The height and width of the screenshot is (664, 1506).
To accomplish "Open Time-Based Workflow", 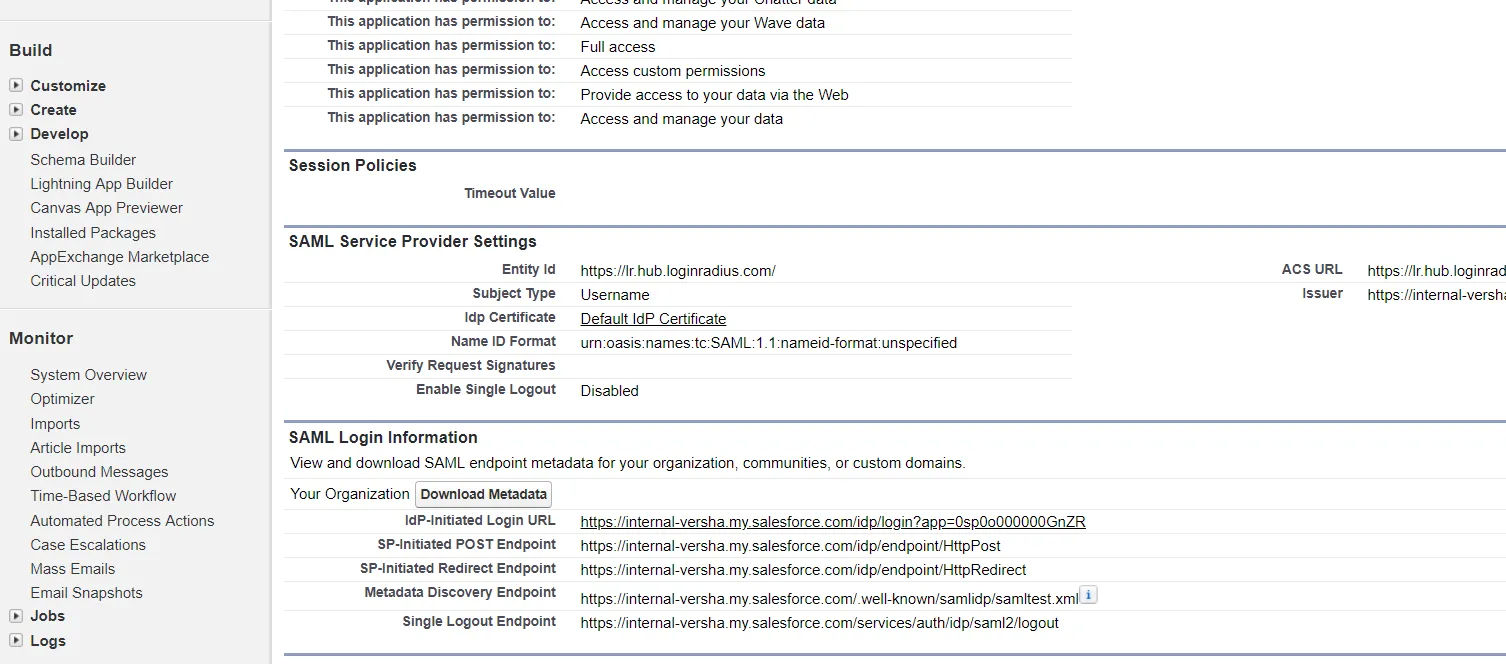I will [x=103, y=495].
